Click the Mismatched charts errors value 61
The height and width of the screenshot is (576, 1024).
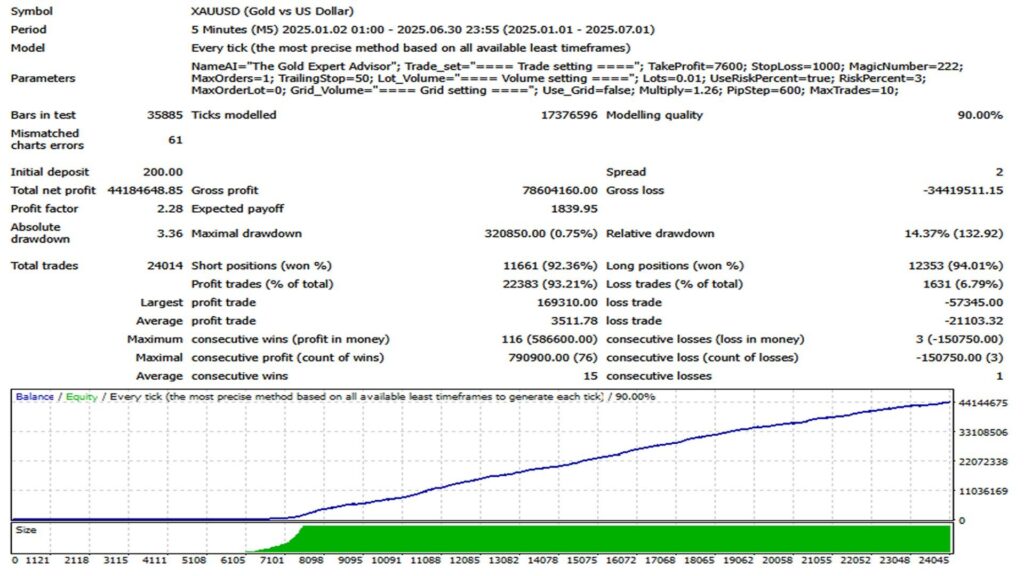coord(175,140)
